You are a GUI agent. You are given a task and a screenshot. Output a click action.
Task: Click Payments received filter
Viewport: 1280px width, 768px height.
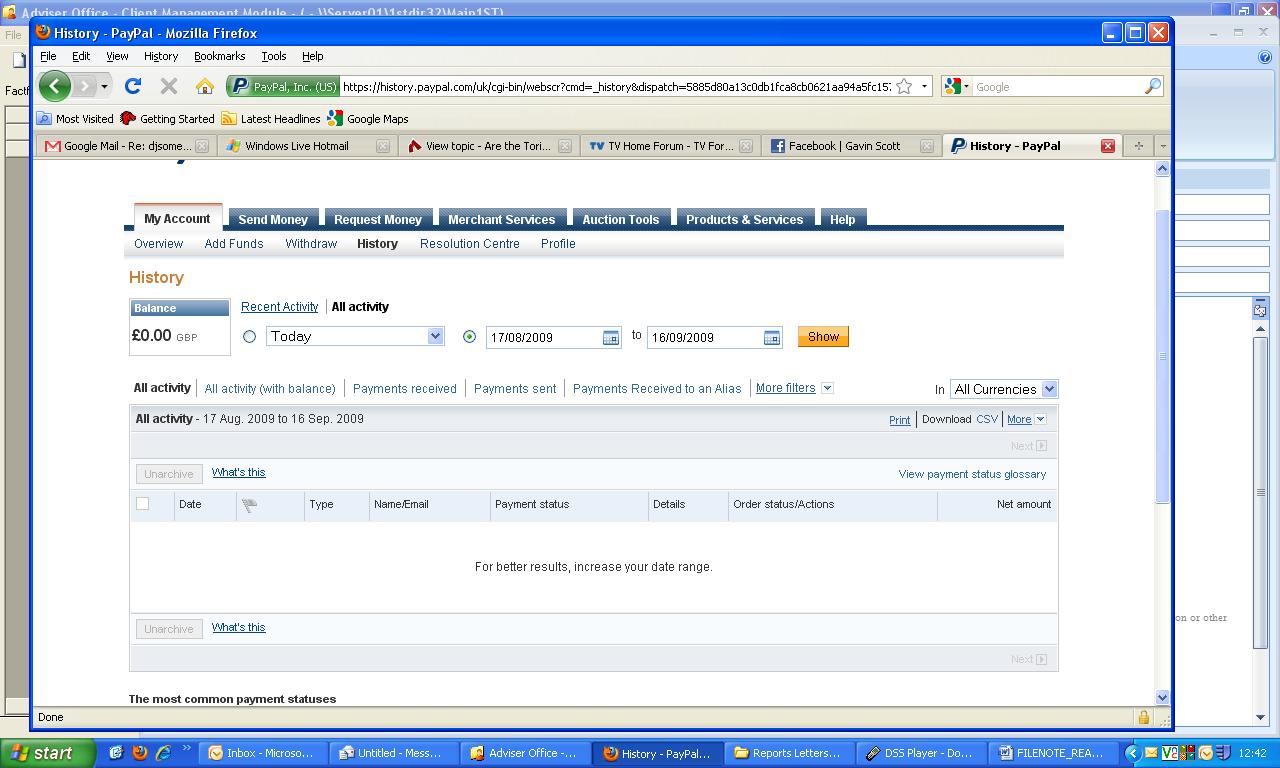[404, 389]
